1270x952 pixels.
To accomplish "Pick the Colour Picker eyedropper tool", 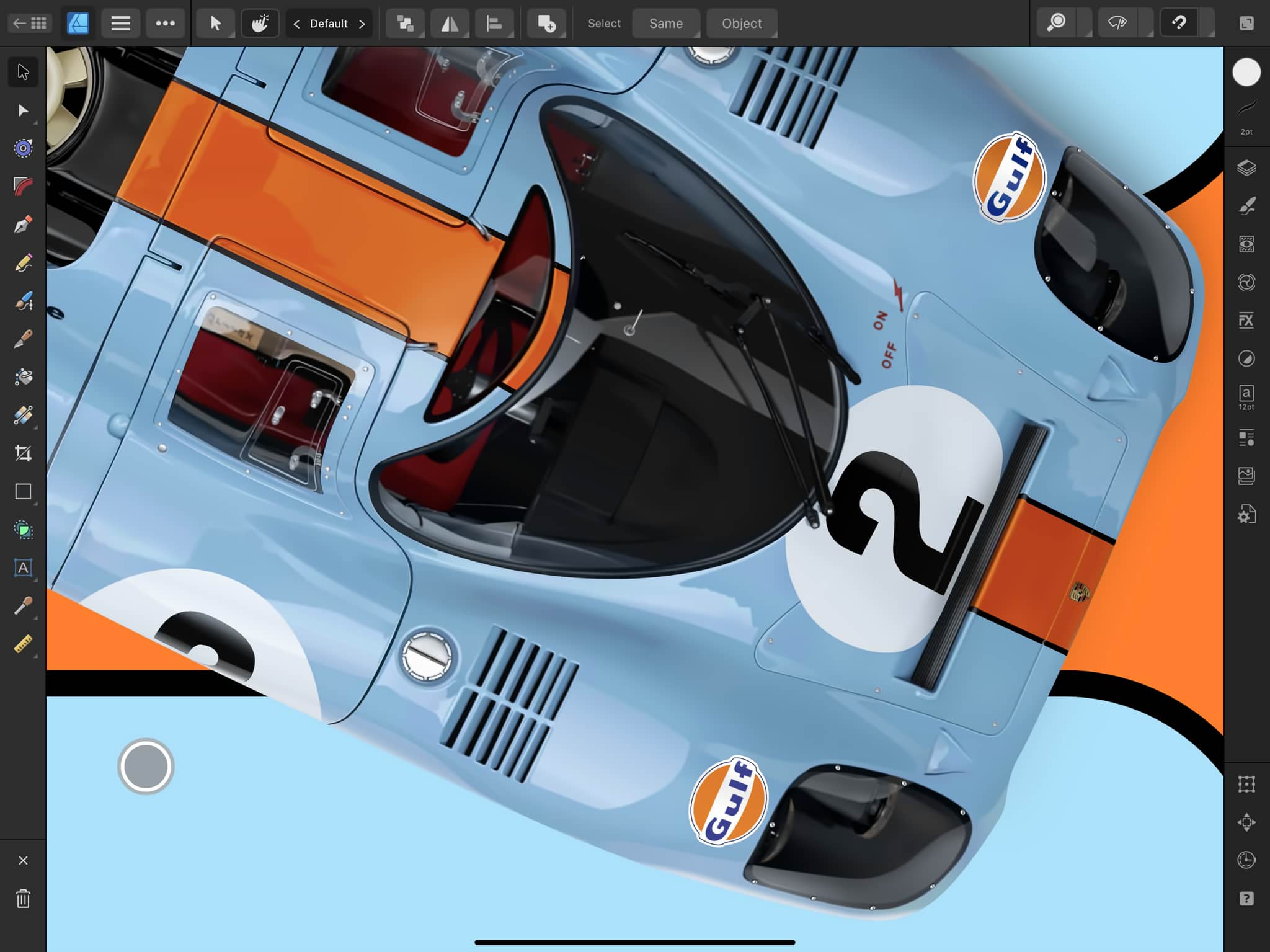I will 23,606.
